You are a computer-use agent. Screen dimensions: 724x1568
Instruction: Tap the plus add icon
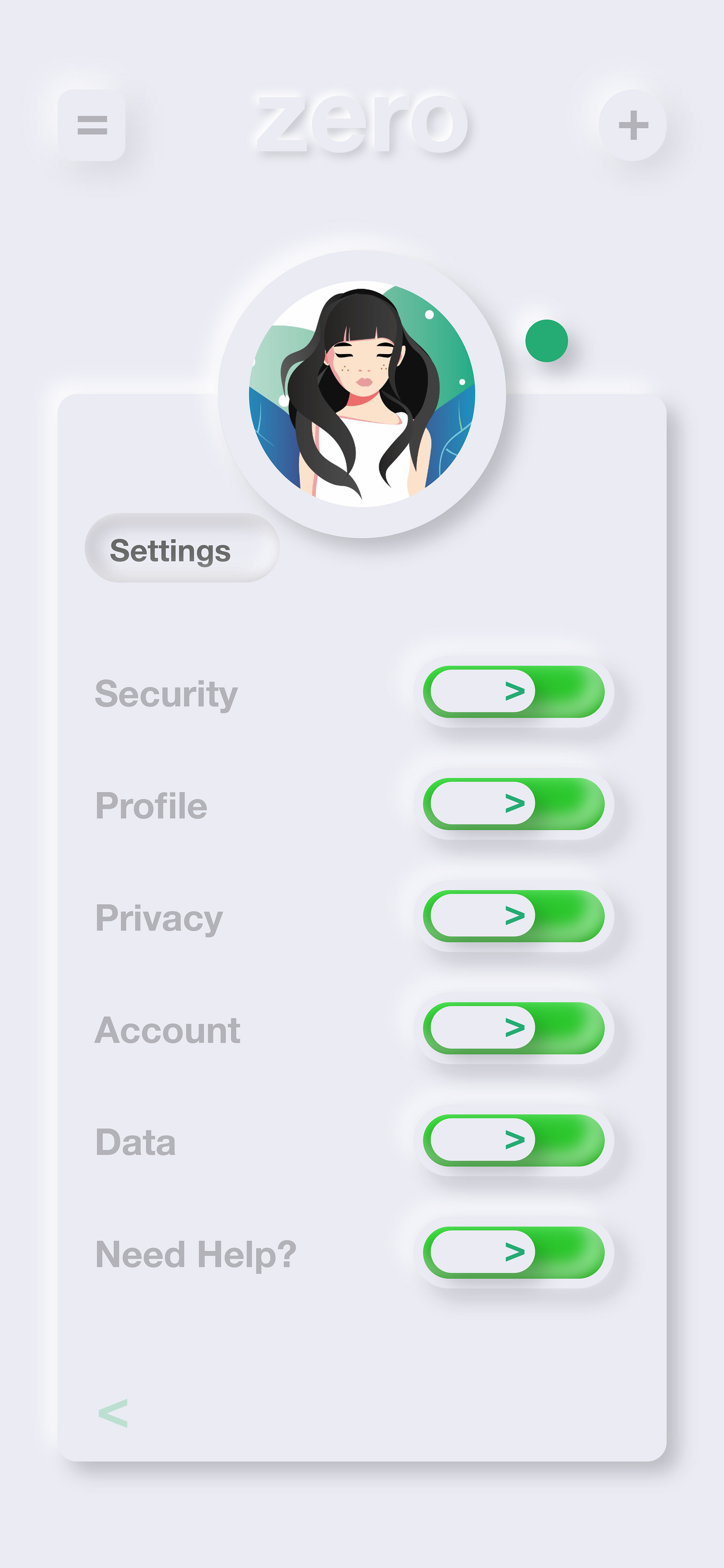(x=633, y=125)
